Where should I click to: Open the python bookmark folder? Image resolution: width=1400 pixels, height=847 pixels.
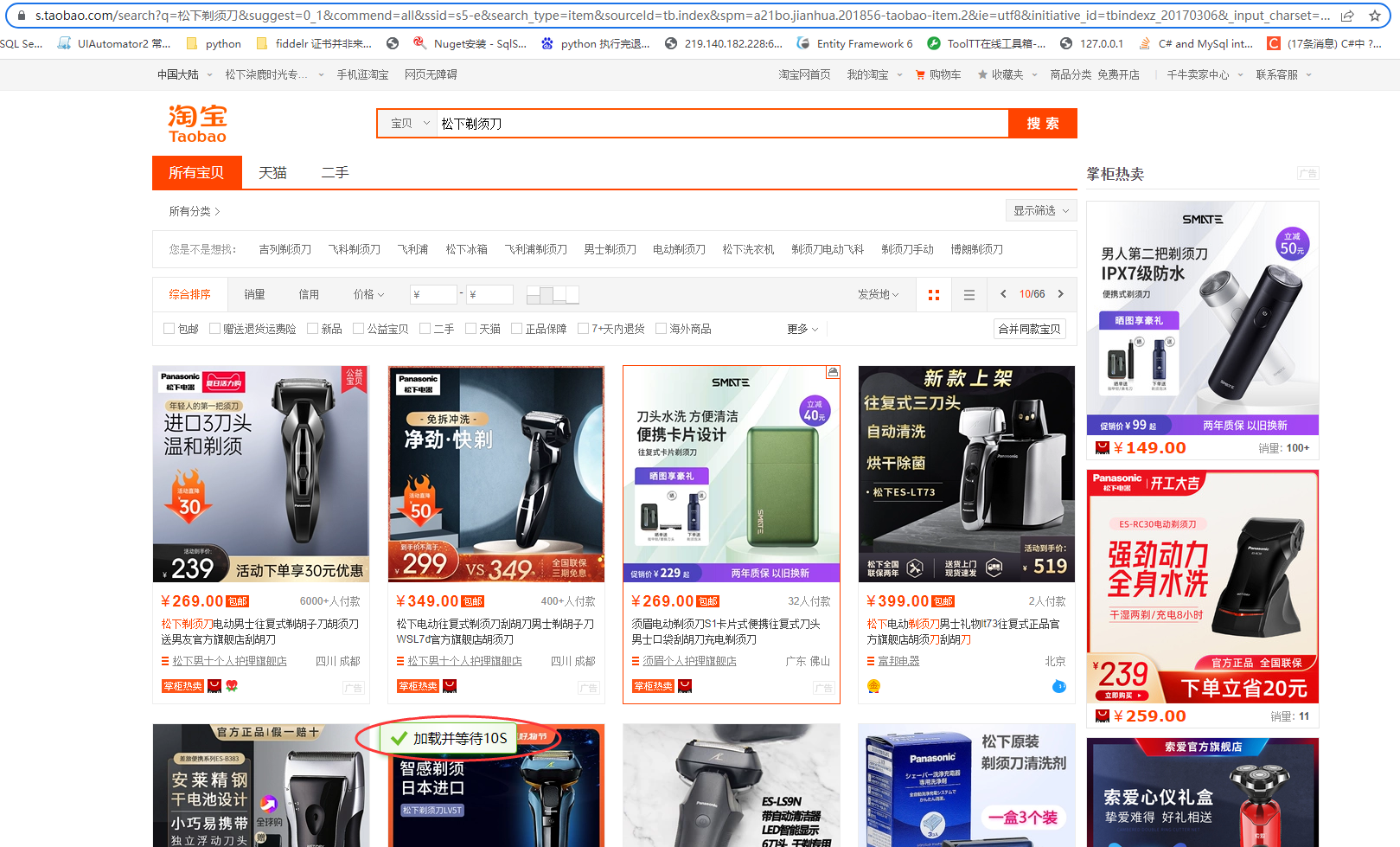tap(213, 43)
